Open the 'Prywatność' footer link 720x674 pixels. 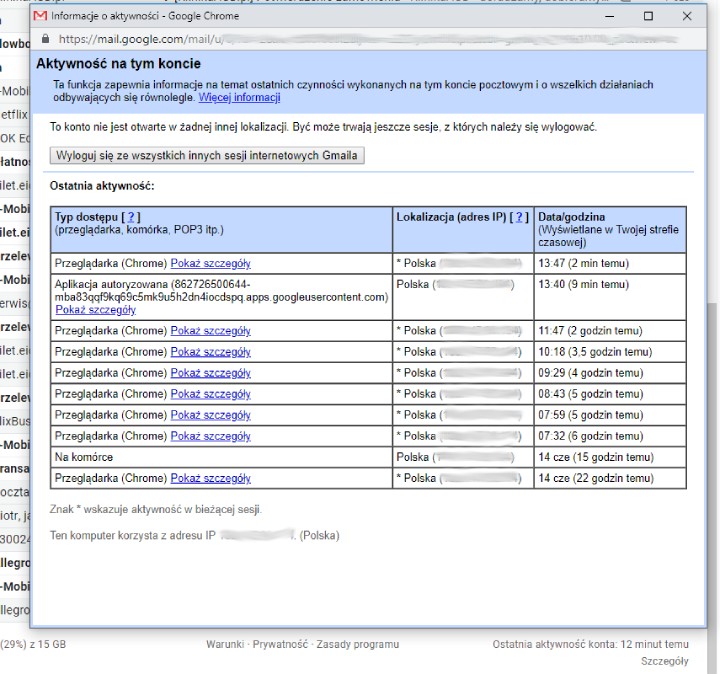pyautogui.click(x=281, y=645)
